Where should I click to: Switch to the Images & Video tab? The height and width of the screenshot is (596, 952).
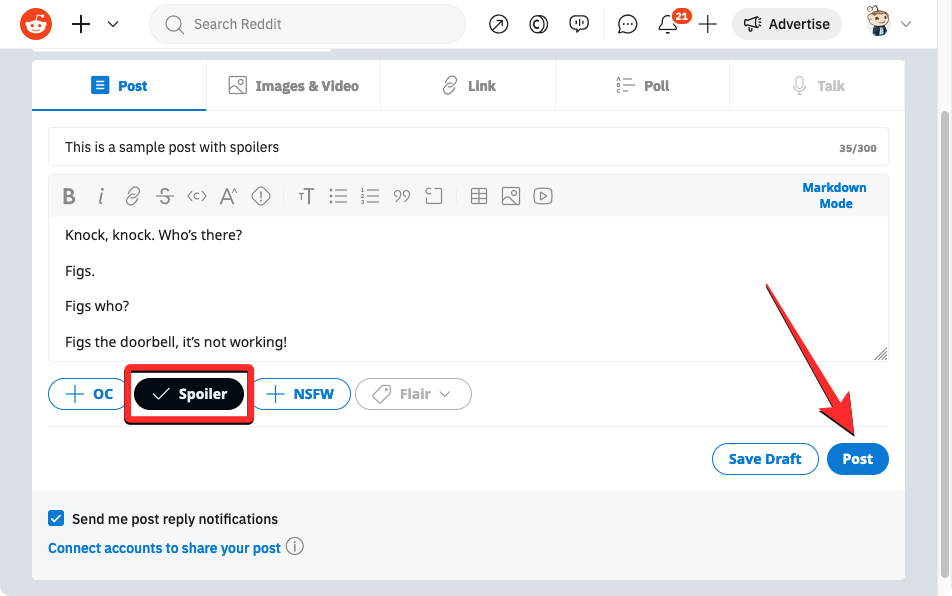point(293,86)
